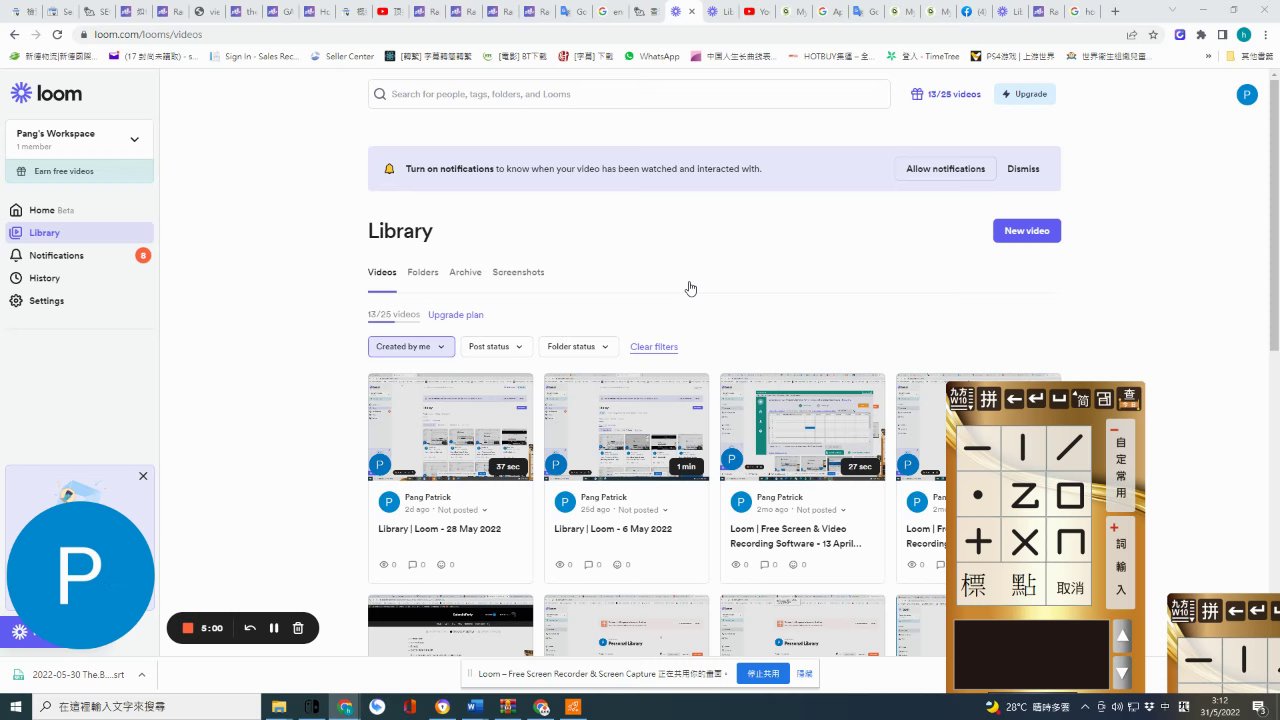Image resolution: width=1280 pixels, height=720 pixels.
Task: Click the orange notifications count badge 8
Action: [143, 255]
